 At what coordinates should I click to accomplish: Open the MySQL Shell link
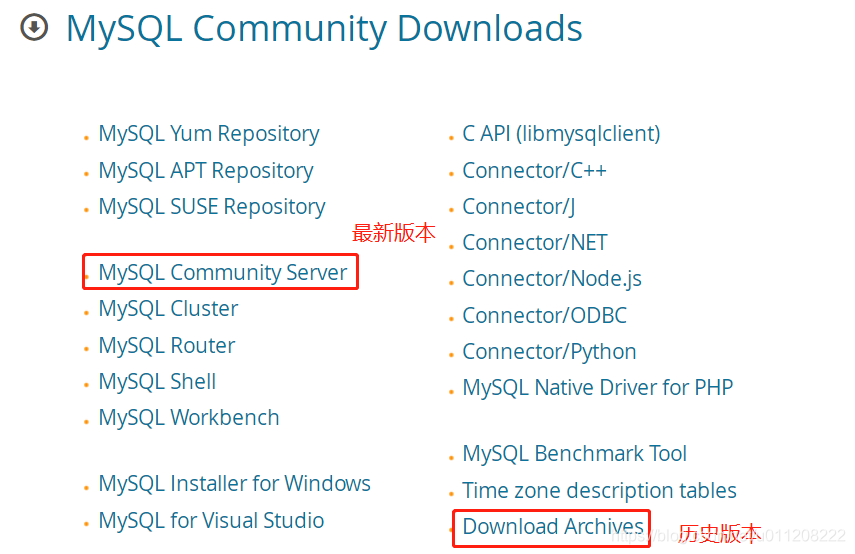tap(158, 381)
